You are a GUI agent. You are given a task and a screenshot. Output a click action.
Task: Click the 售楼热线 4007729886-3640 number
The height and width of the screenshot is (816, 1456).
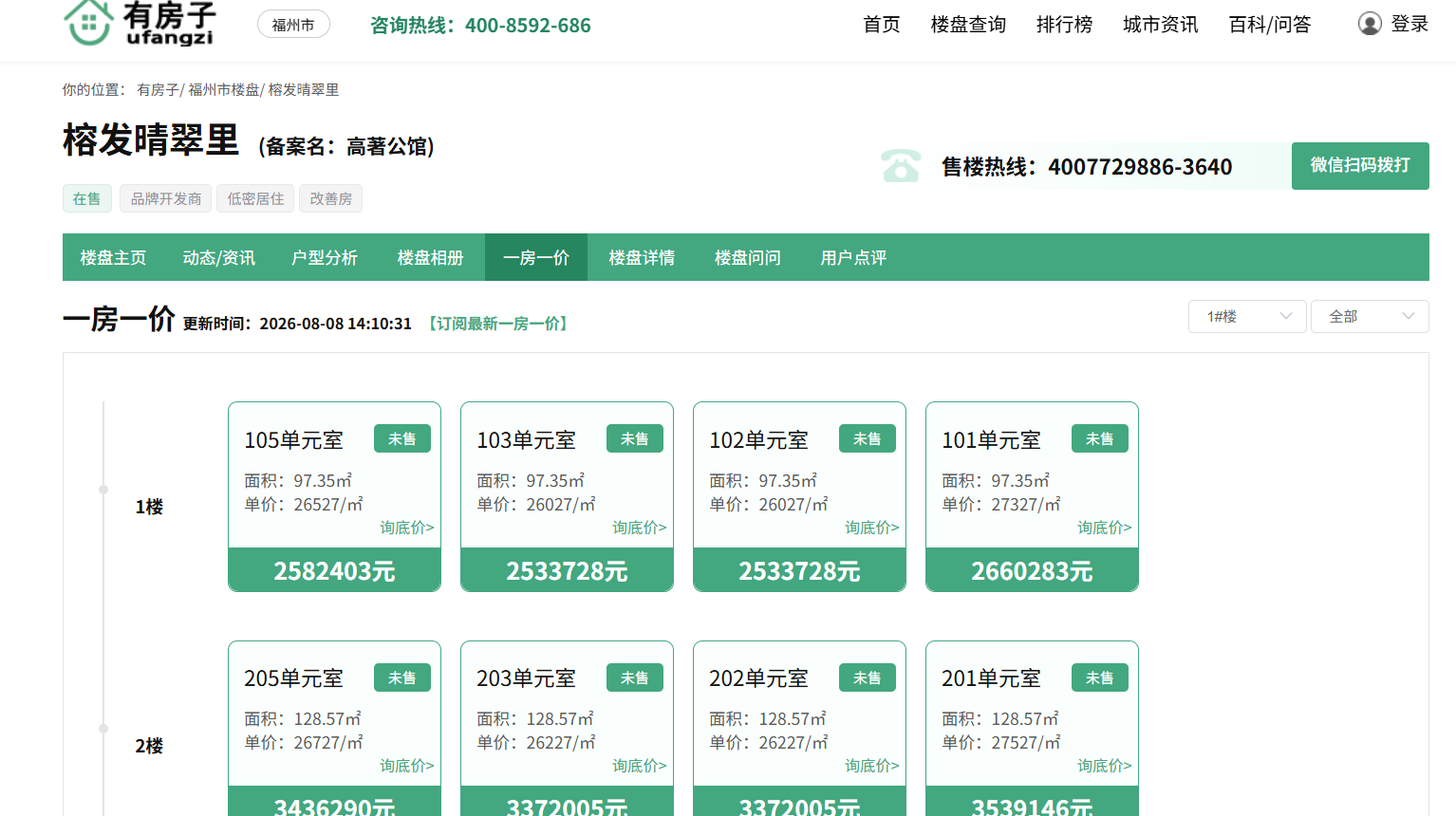1087,167
